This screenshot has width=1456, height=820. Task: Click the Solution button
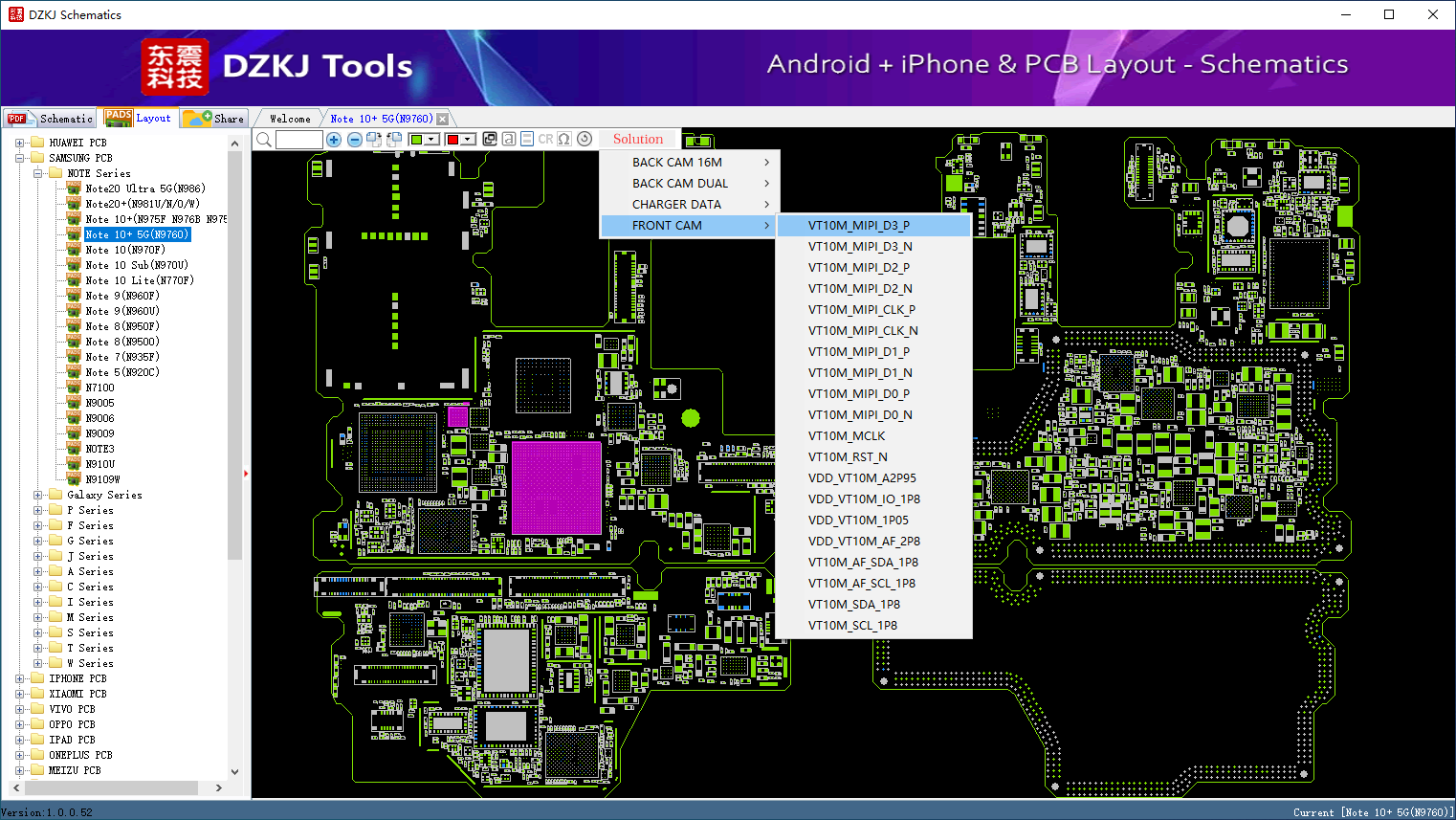(638, 139)
